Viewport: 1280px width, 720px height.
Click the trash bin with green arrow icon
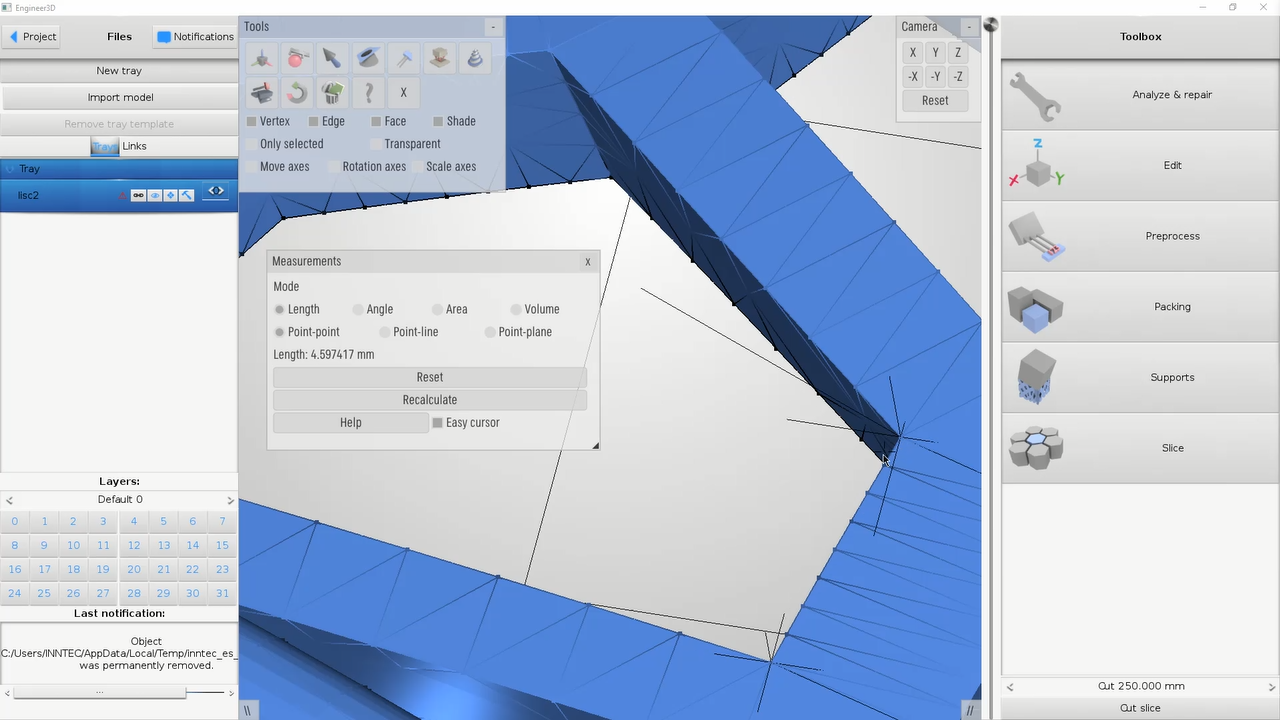click(x=332, y=93)
